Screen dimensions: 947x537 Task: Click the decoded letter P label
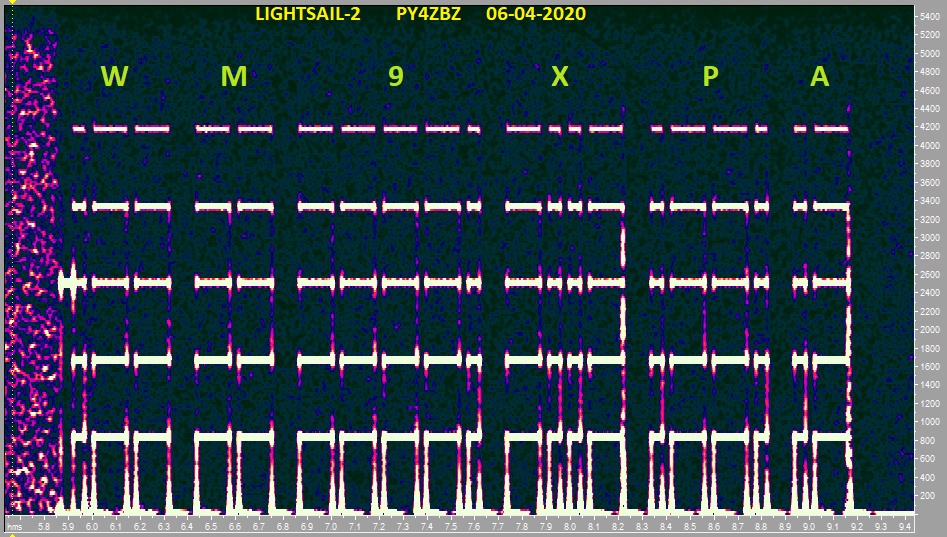(x=711, y=76)
